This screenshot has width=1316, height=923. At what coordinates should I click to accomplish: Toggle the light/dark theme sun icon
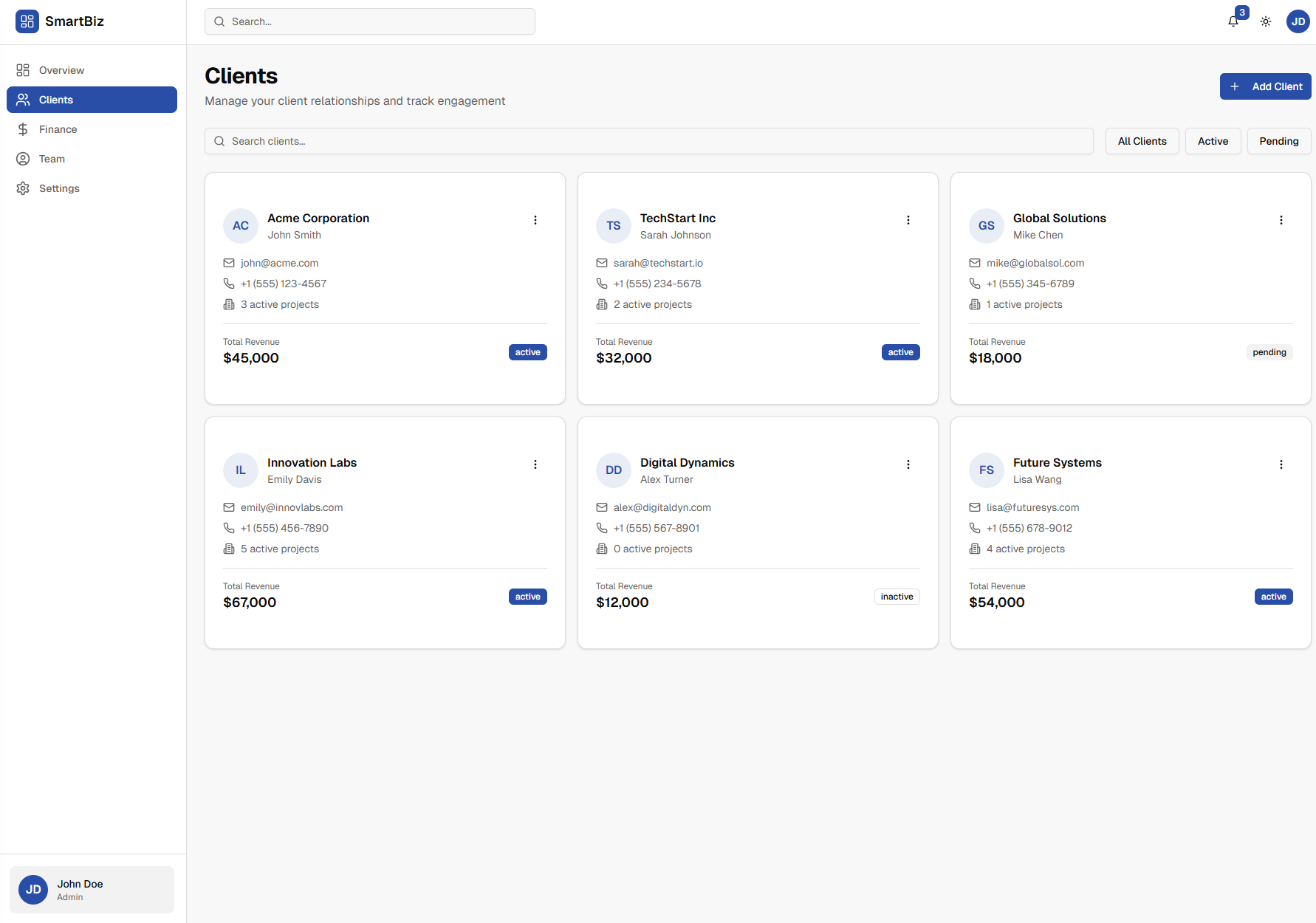coord(1265,21)
